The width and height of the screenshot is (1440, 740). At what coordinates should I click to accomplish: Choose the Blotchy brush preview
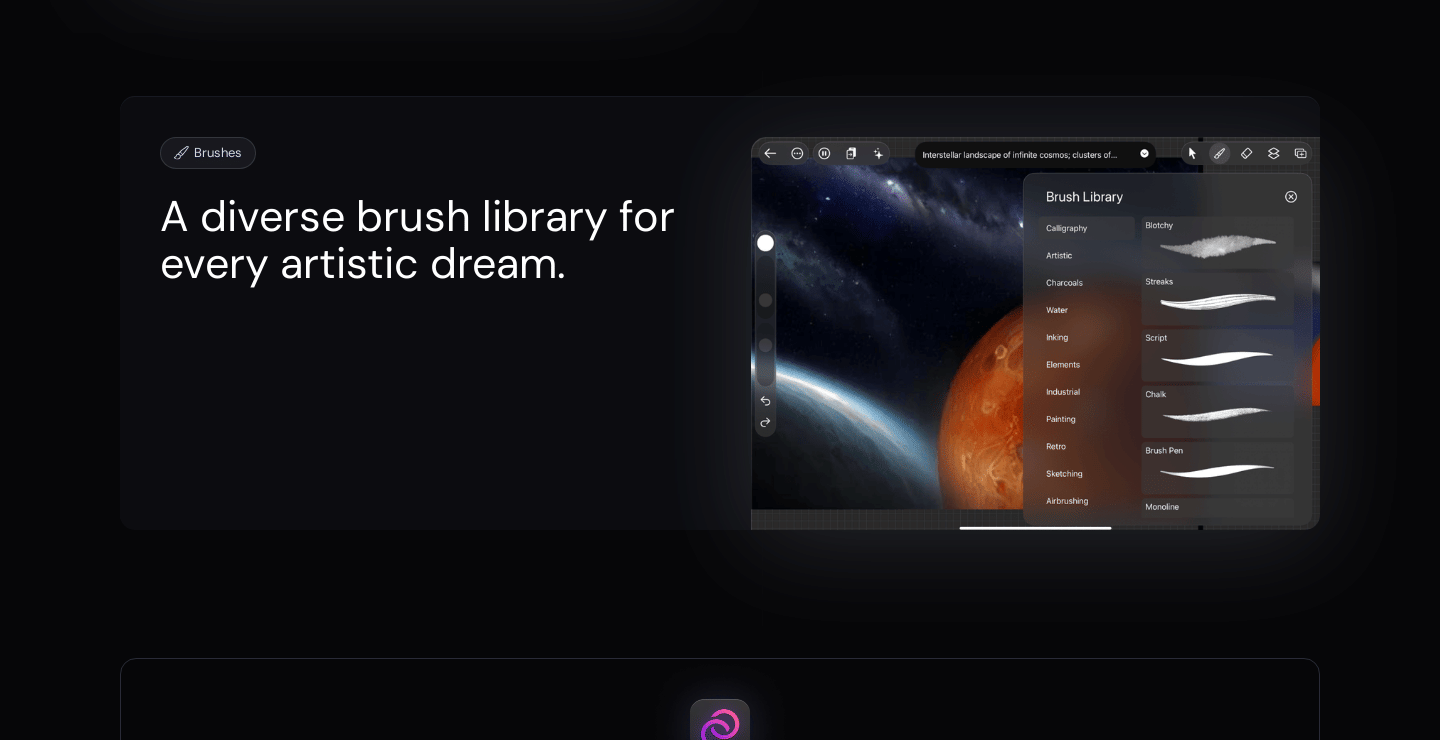(1217, 243)
